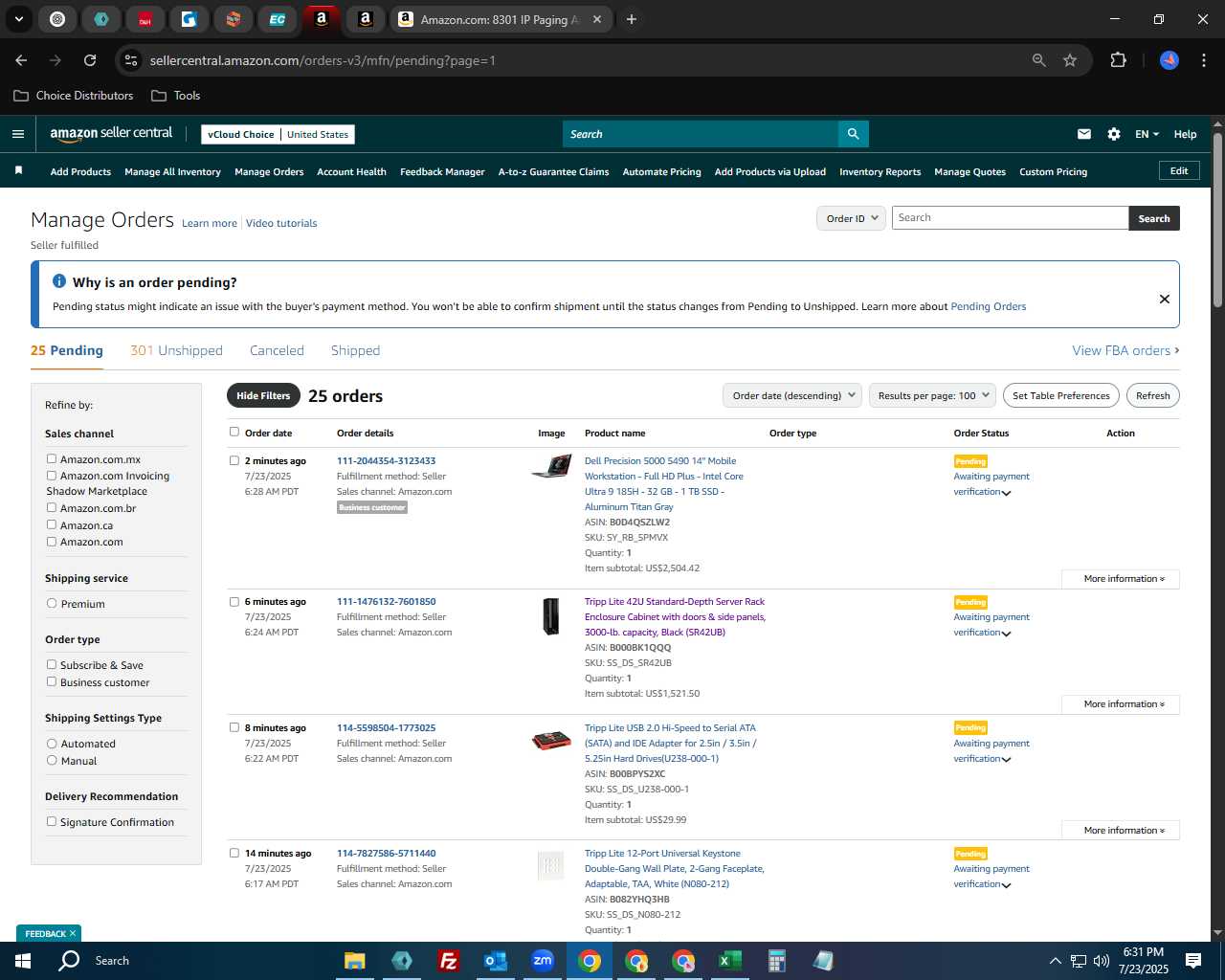Open a new browser tab

point(632,19)
